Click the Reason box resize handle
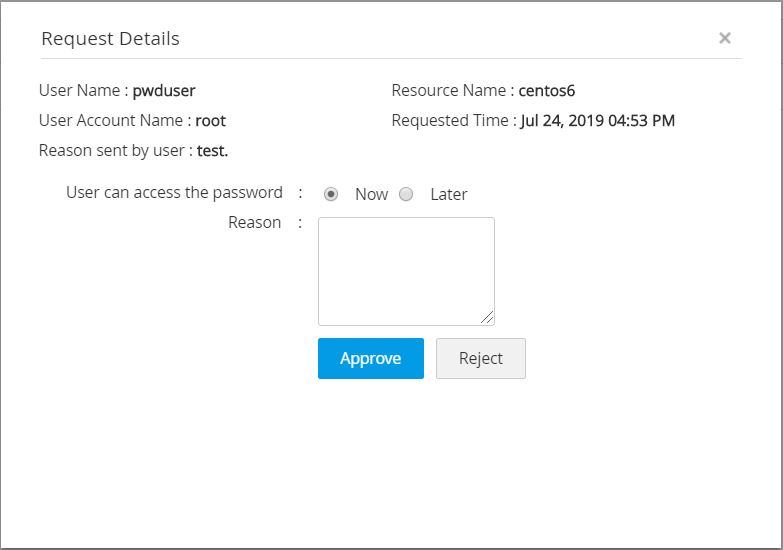Image resolution: width=783 pixels, height=550 pixels. point(487,318)
